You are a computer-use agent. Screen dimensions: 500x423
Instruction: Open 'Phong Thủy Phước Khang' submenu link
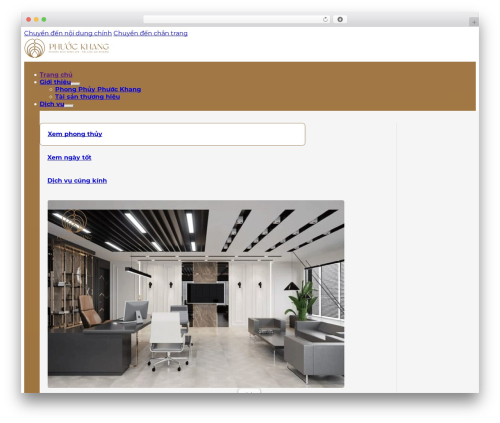tap(98, 89)
